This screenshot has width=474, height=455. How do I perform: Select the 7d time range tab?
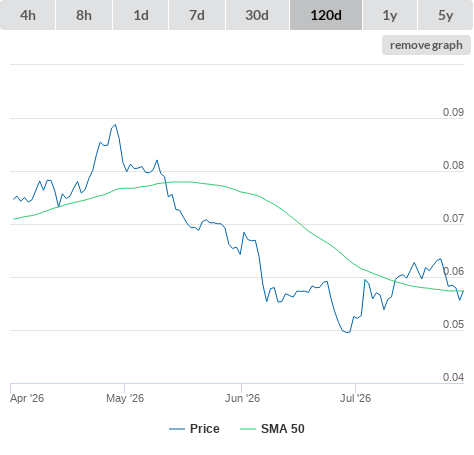coord(197,15)
